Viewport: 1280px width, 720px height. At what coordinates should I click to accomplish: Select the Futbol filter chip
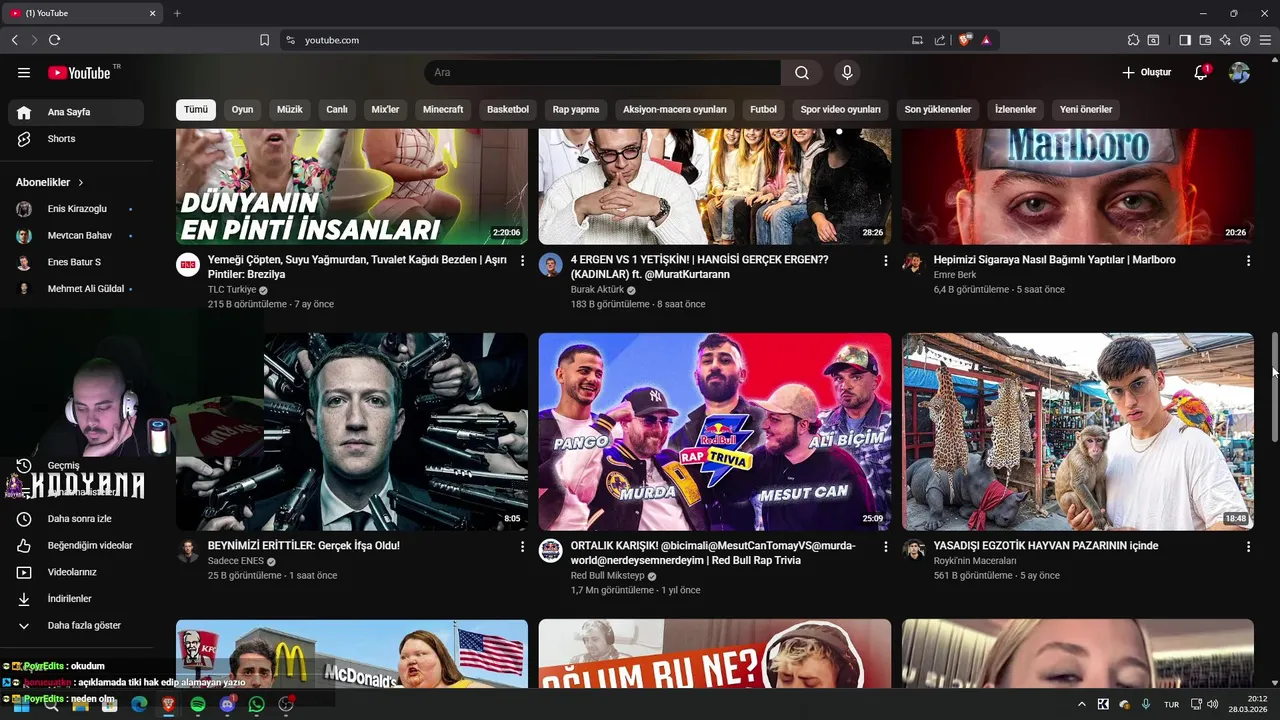click(764, 110)
